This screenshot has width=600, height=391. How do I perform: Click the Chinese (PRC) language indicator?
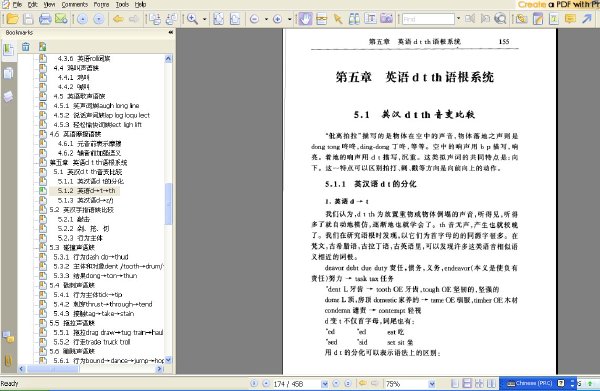[x=529, y=383]
